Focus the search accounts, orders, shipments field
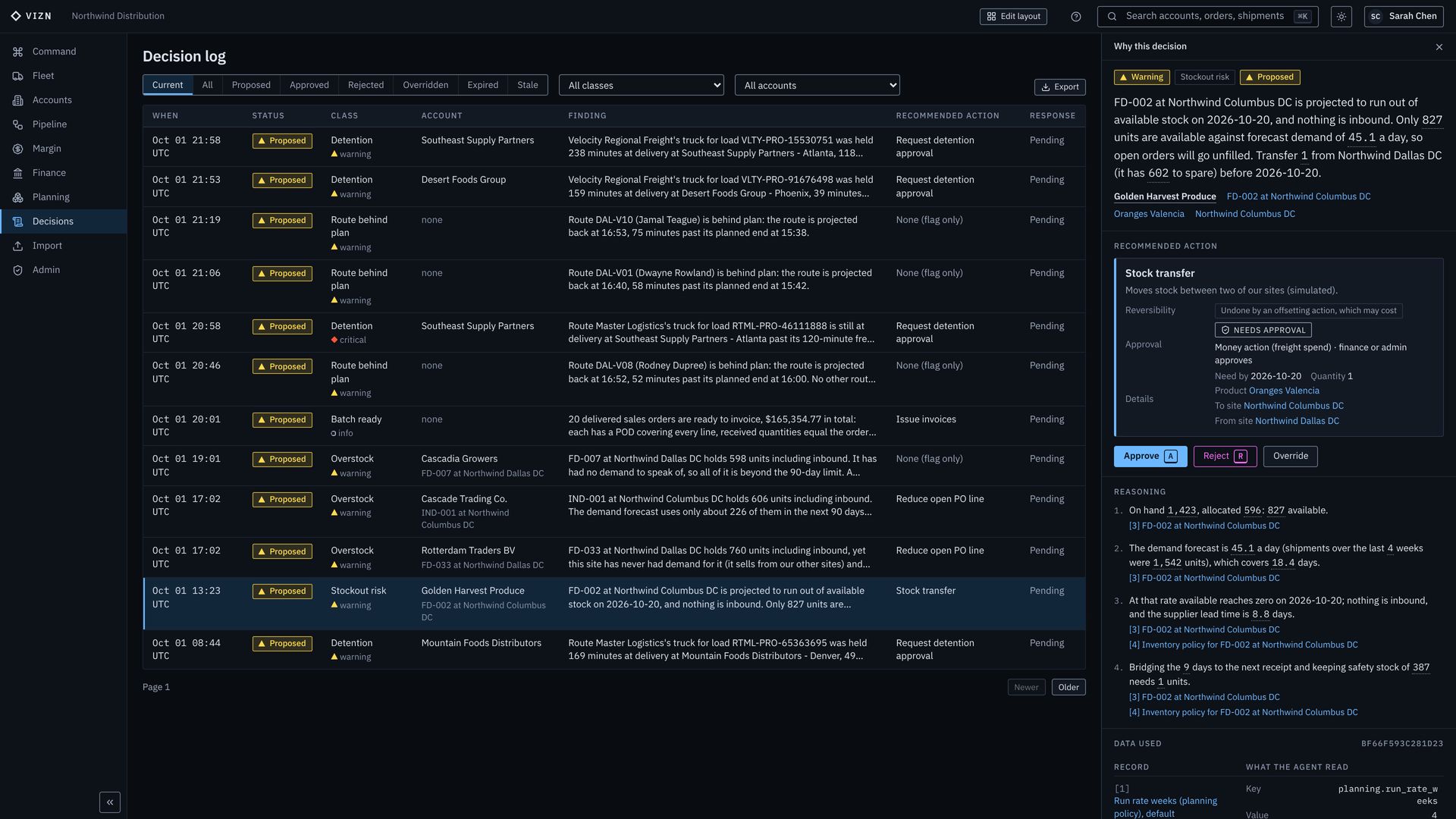 coord(1207,17)
